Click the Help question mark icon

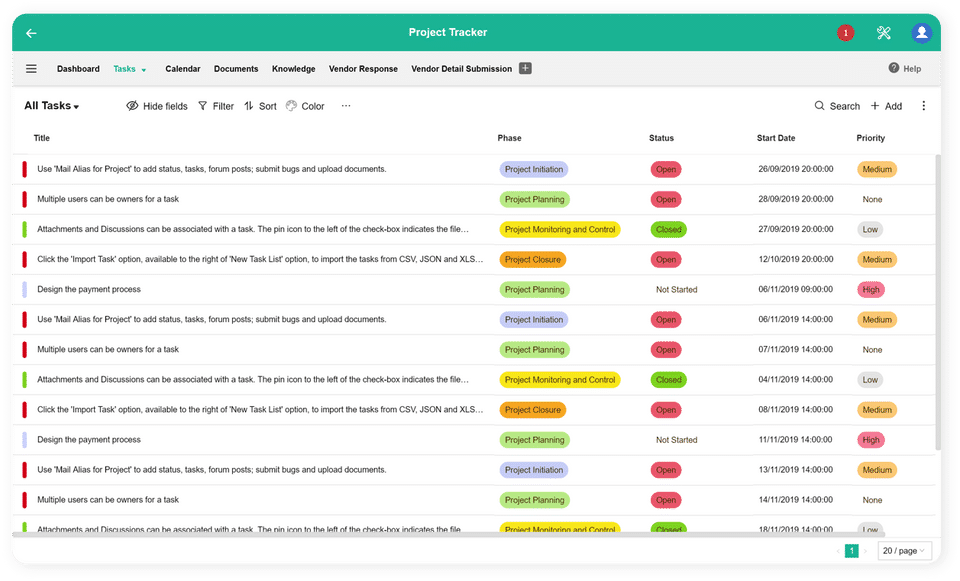(894, 68)
